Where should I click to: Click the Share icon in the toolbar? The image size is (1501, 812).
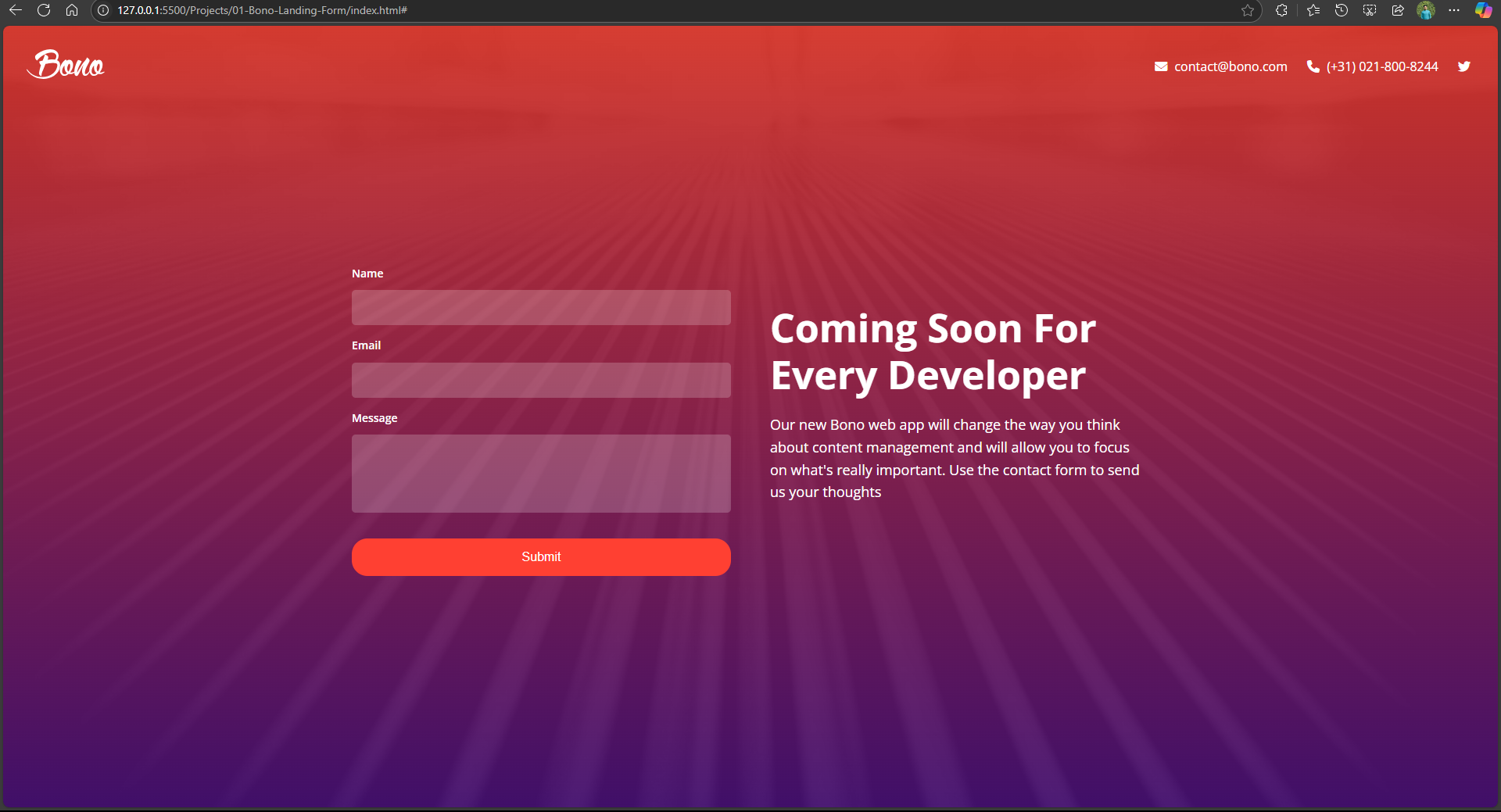[1398, 10]
